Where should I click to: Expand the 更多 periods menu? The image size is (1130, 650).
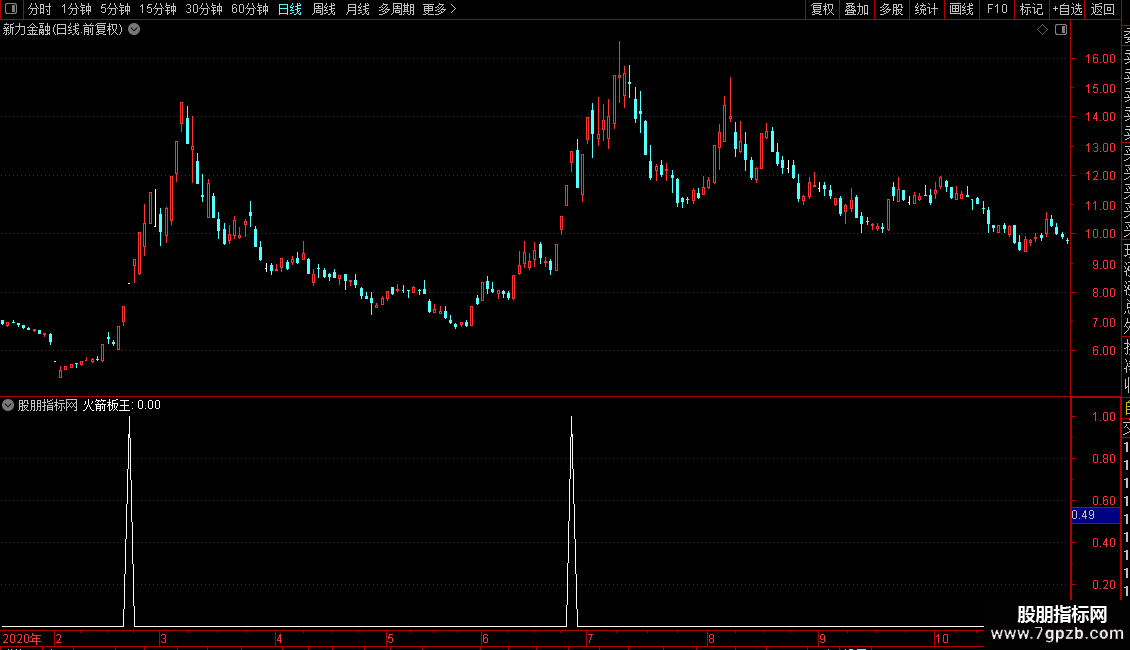(x=439, y=9)
